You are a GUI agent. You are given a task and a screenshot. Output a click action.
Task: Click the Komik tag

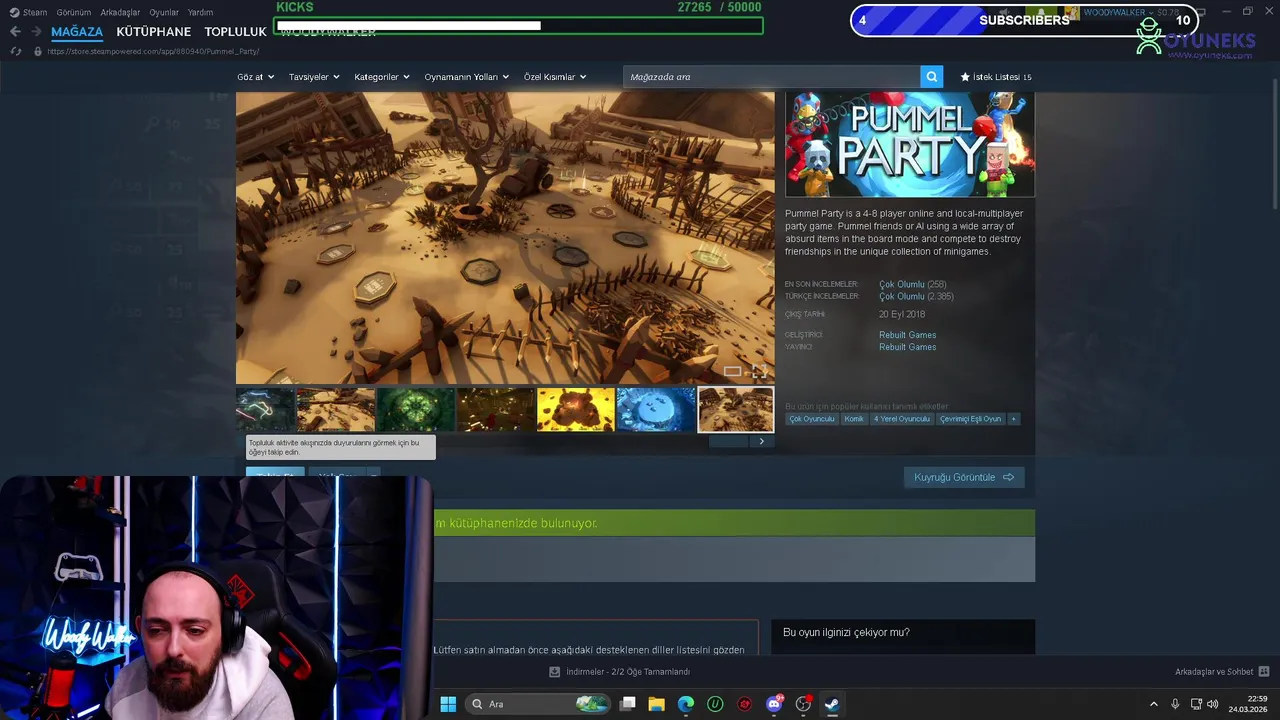pyautogui.click(x=854, y=419)
